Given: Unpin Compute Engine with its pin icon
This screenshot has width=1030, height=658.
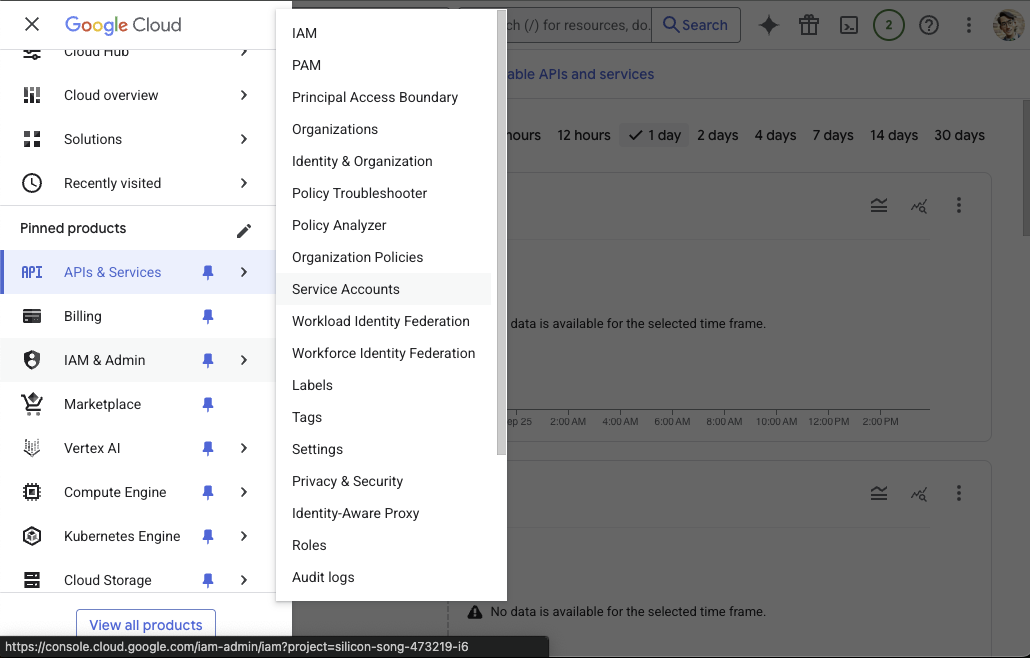Looking at the screenshot, I should 208,492.
